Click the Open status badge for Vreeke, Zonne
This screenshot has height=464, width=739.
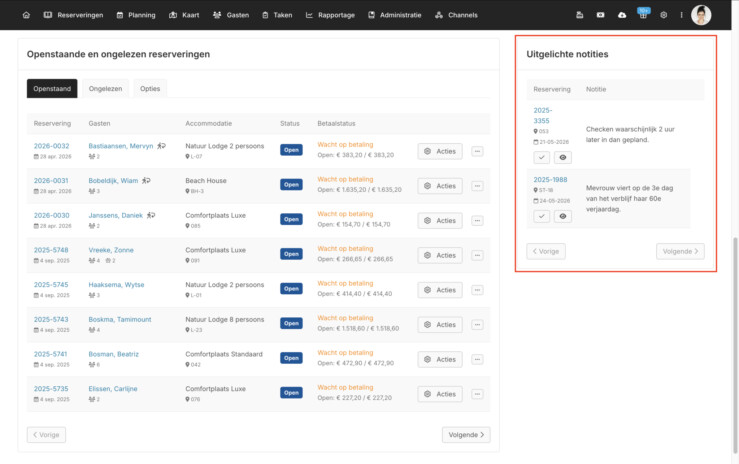pyautogui.click(x=291, y=254)
